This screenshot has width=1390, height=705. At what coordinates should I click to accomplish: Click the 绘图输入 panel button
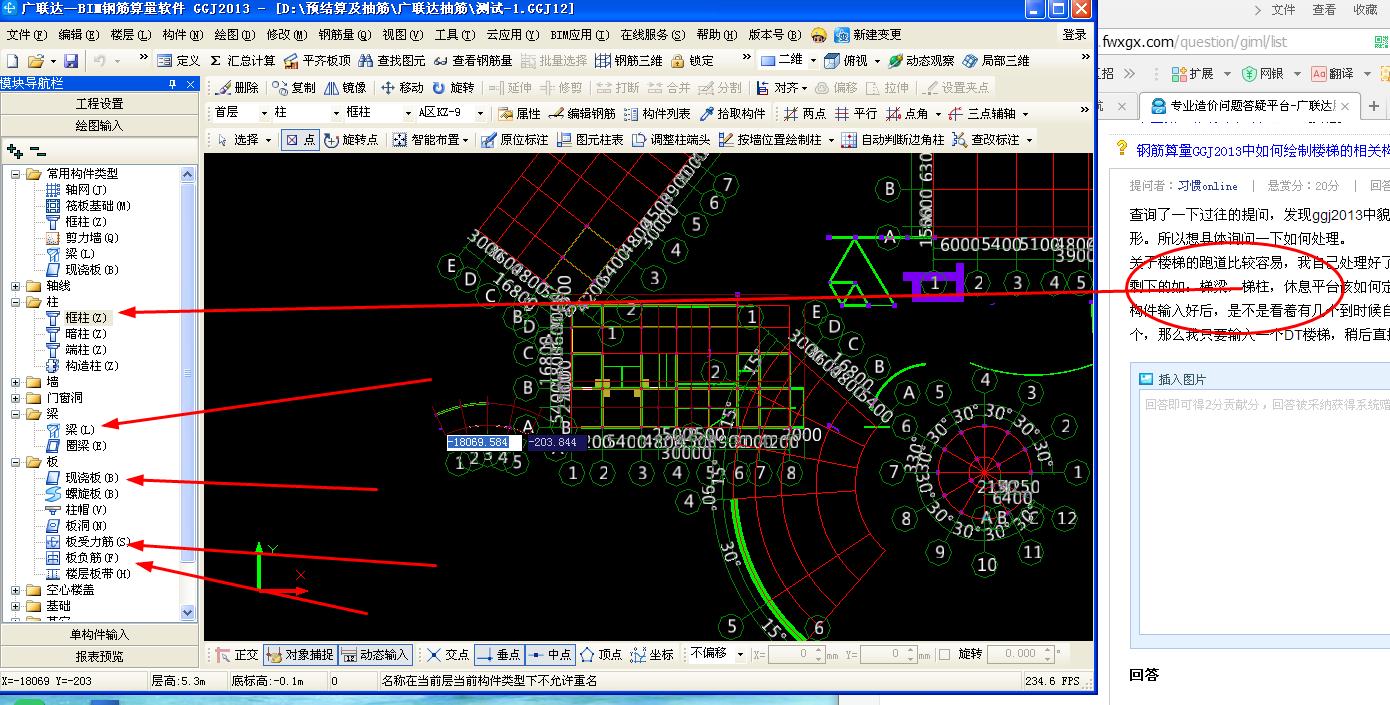(100, 126)
